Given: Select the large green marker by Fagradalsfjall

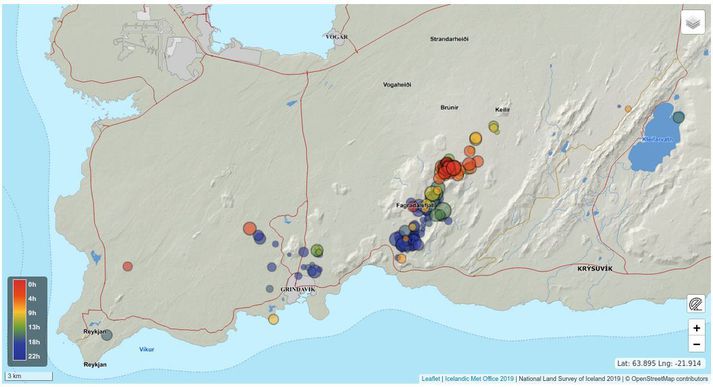Looking at the screenshot, I should pyautogui.click(x=441, y=212).
